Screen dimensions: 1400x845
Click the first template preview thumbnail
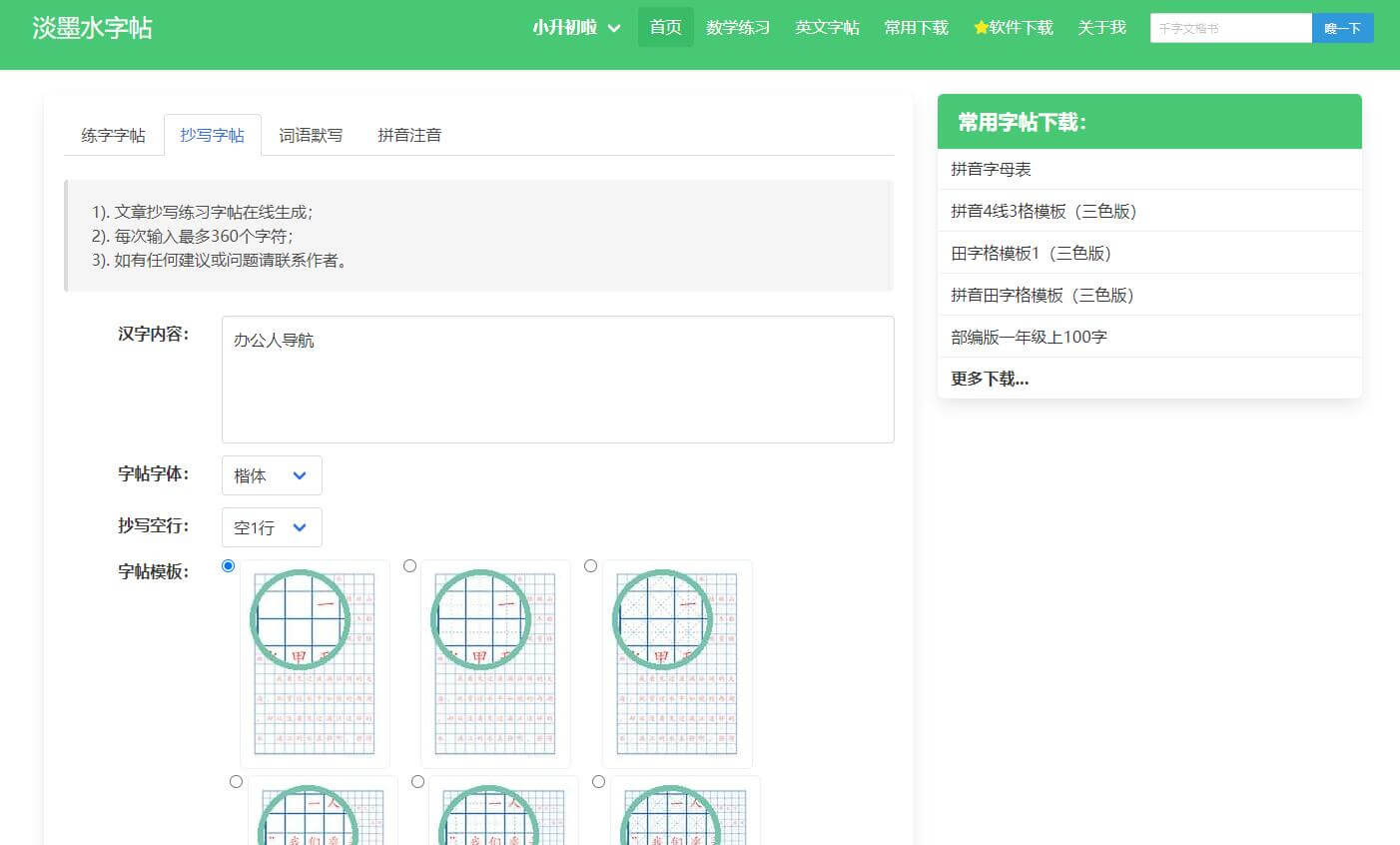coord(315,664)
